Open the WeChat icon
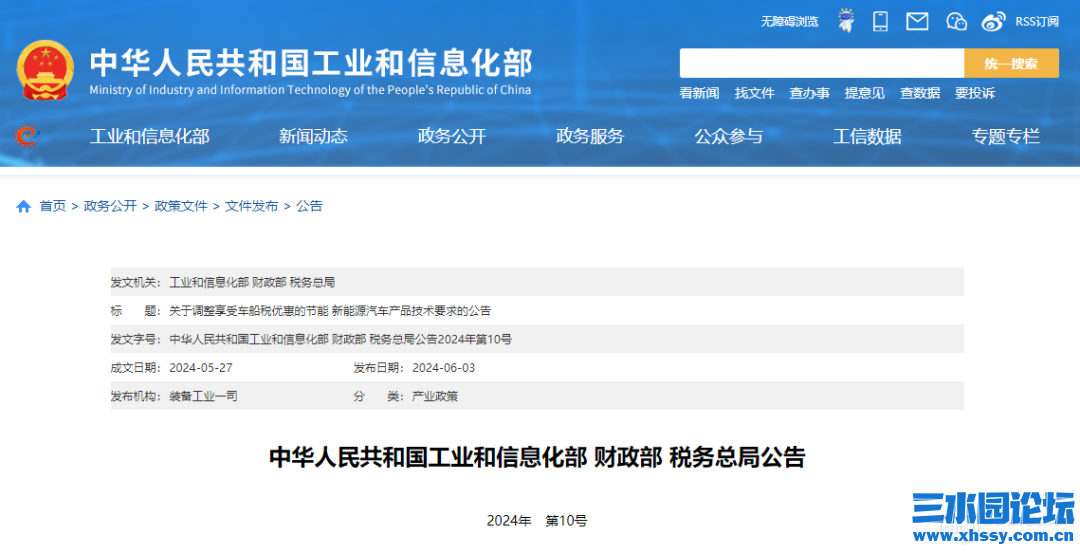 click(x=956, y=22)
